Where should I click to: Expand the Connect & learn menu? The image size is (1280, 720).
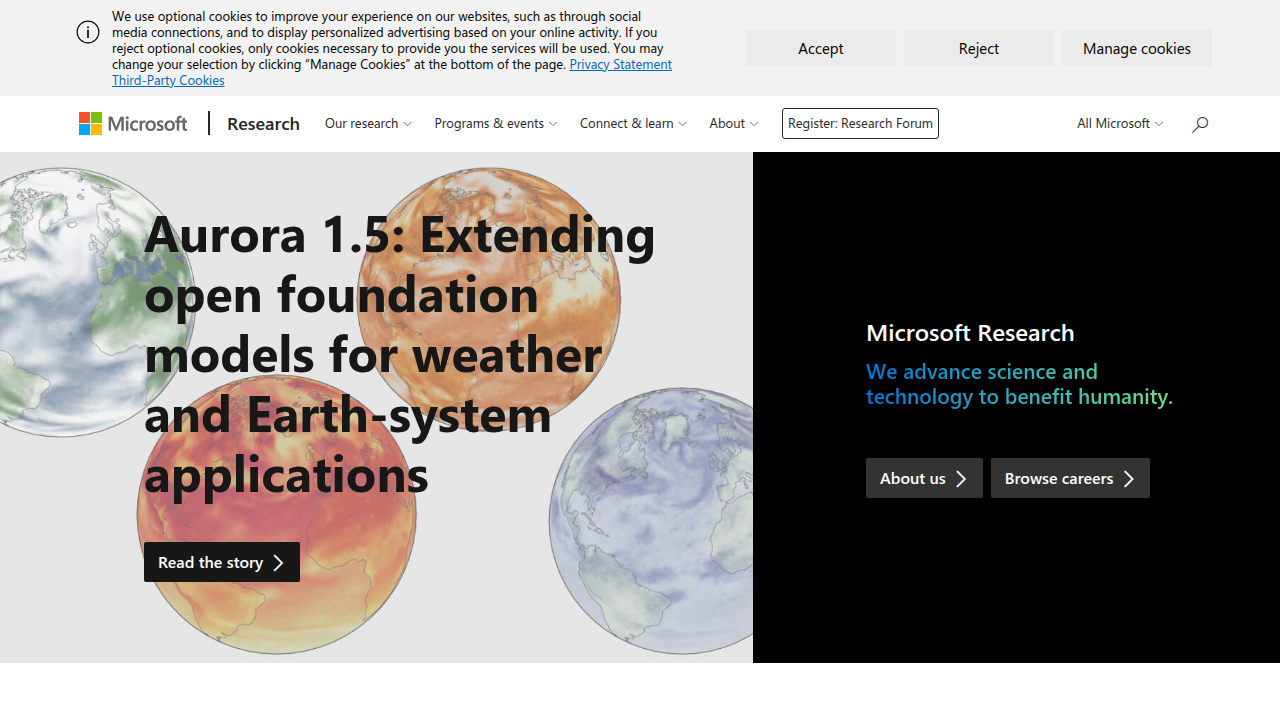(633, 123)
